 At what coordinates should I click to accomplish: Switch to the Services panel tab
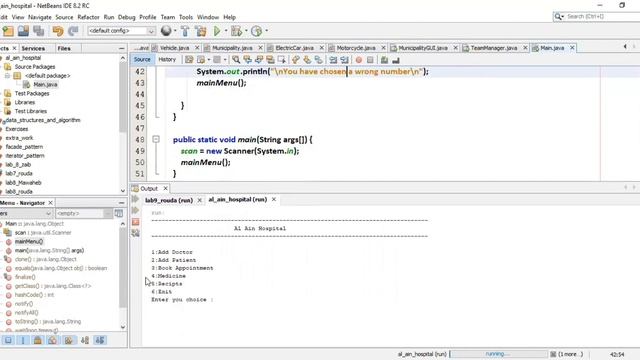point(33,48)
